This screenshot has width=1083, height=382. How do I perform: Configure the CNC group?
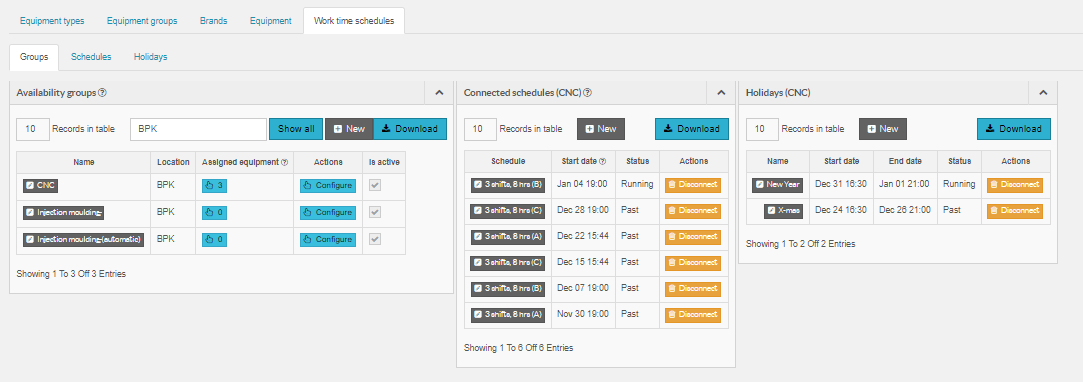pos(328,186)
